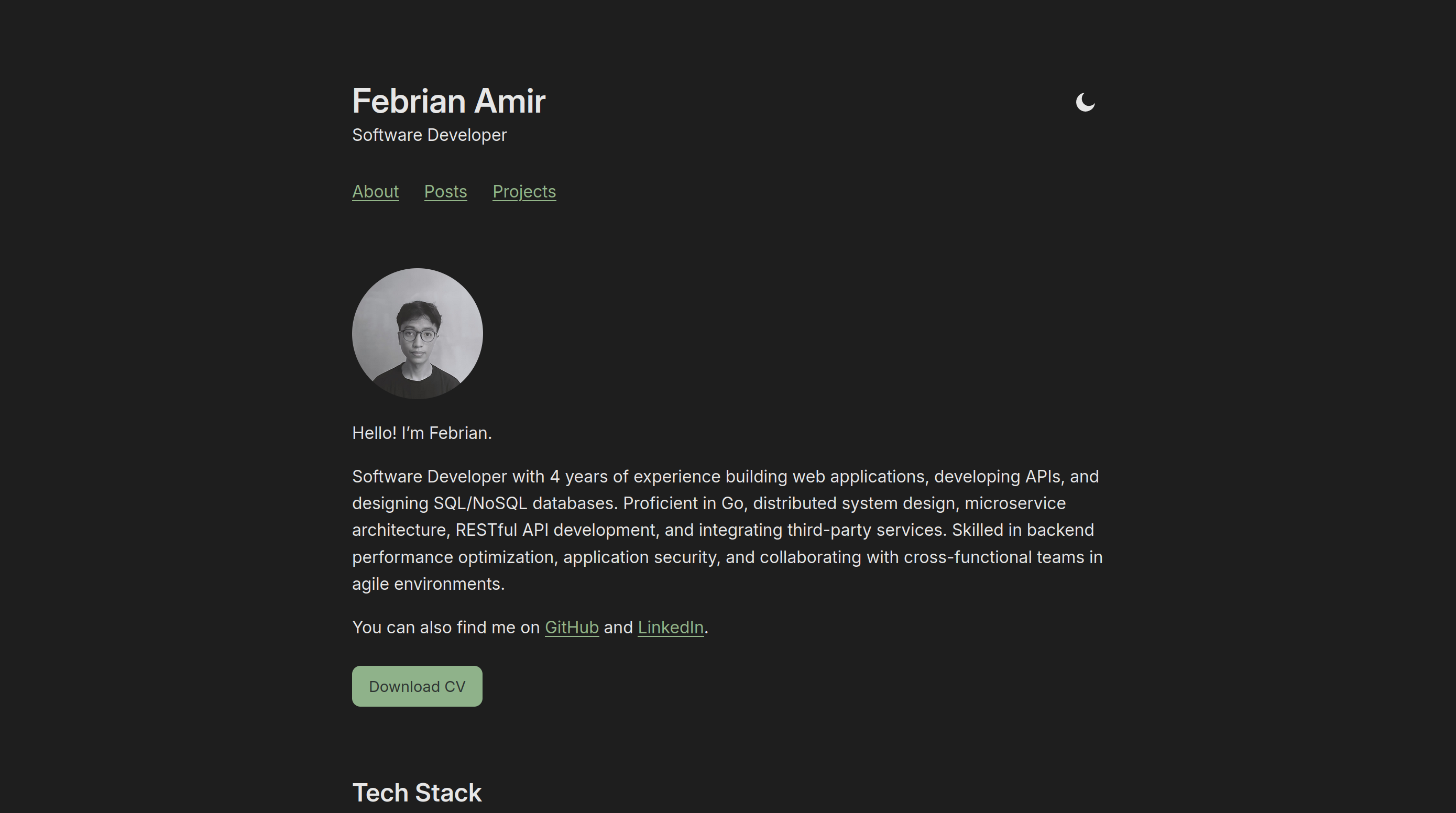Click the circular profile photo
1456x813 pixels.
tap(417, 333)
